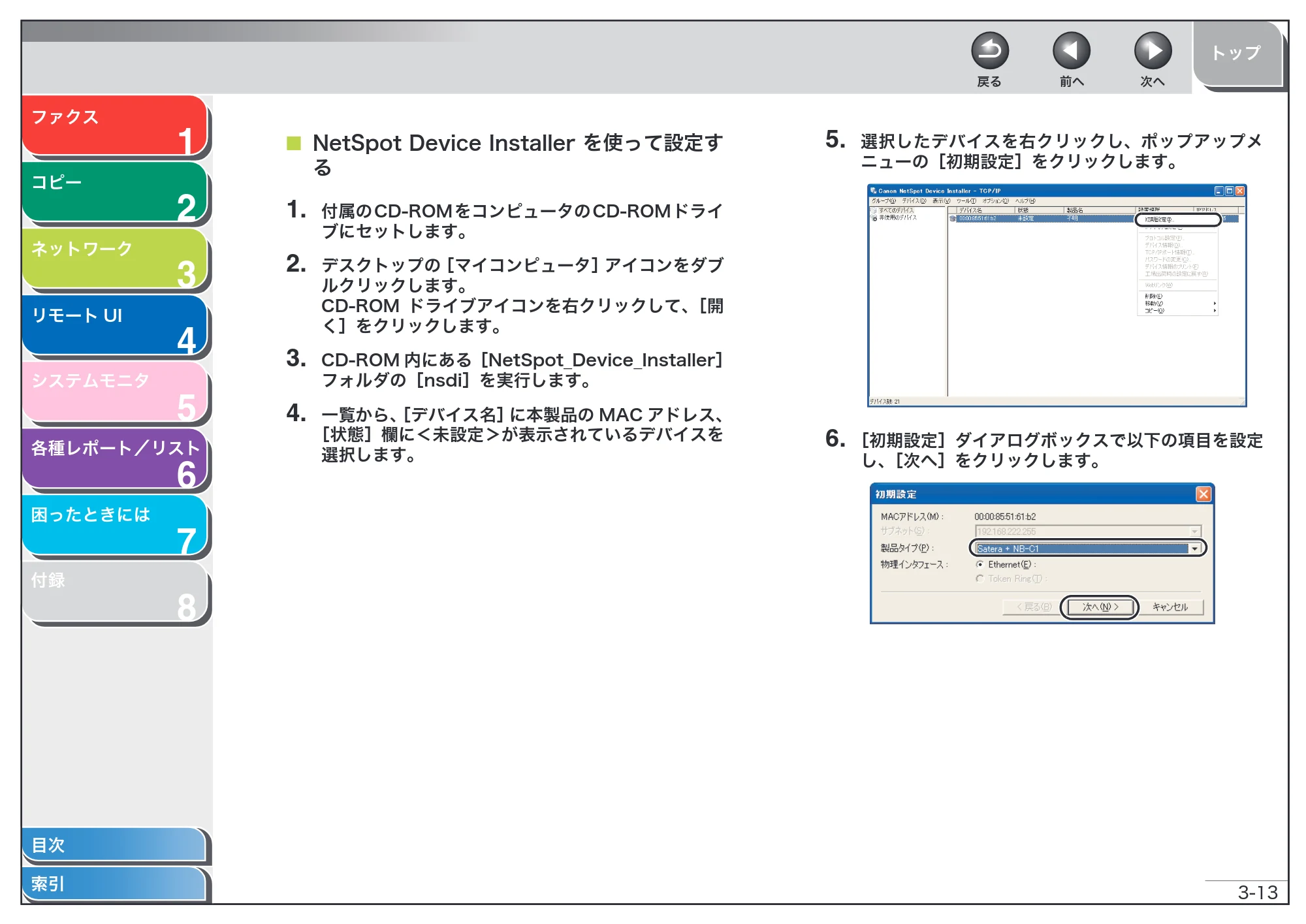Click the 状態 column header

[1039, 210]
